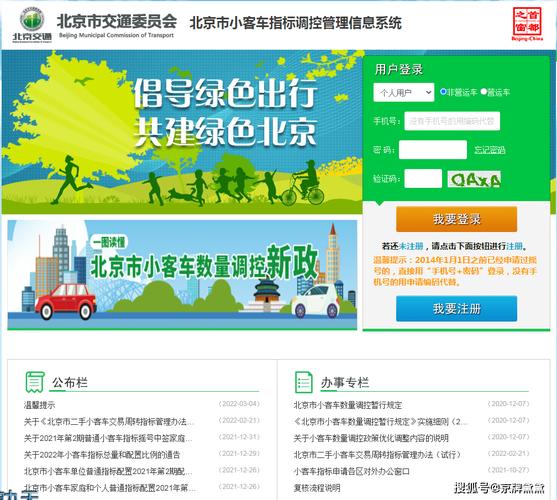Image resolution: width=557 pixels, height=500 pixels.
Task: Open 关于2022年小客车指标总量和配置比例的通告
Action: [x=102, y=455]
